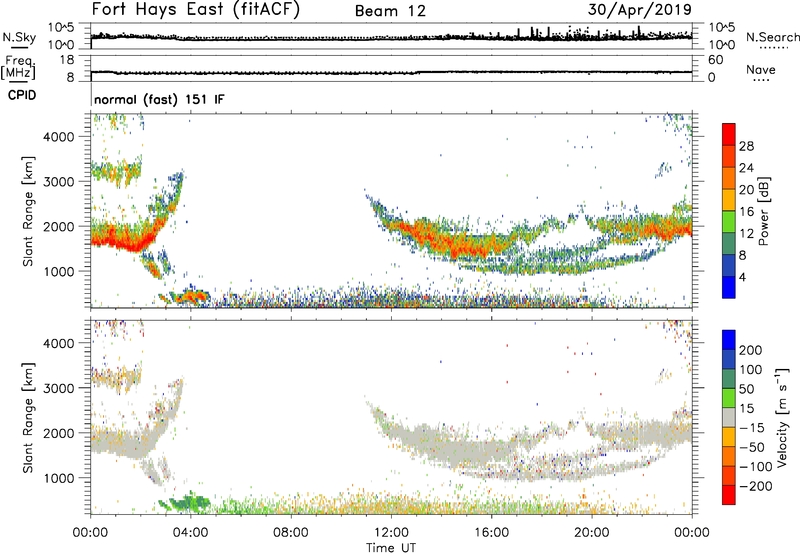Viewport: 800px width, 554px height.
Task: Click the red top segment of Power colorbar
Action: [x=729, y=134]
